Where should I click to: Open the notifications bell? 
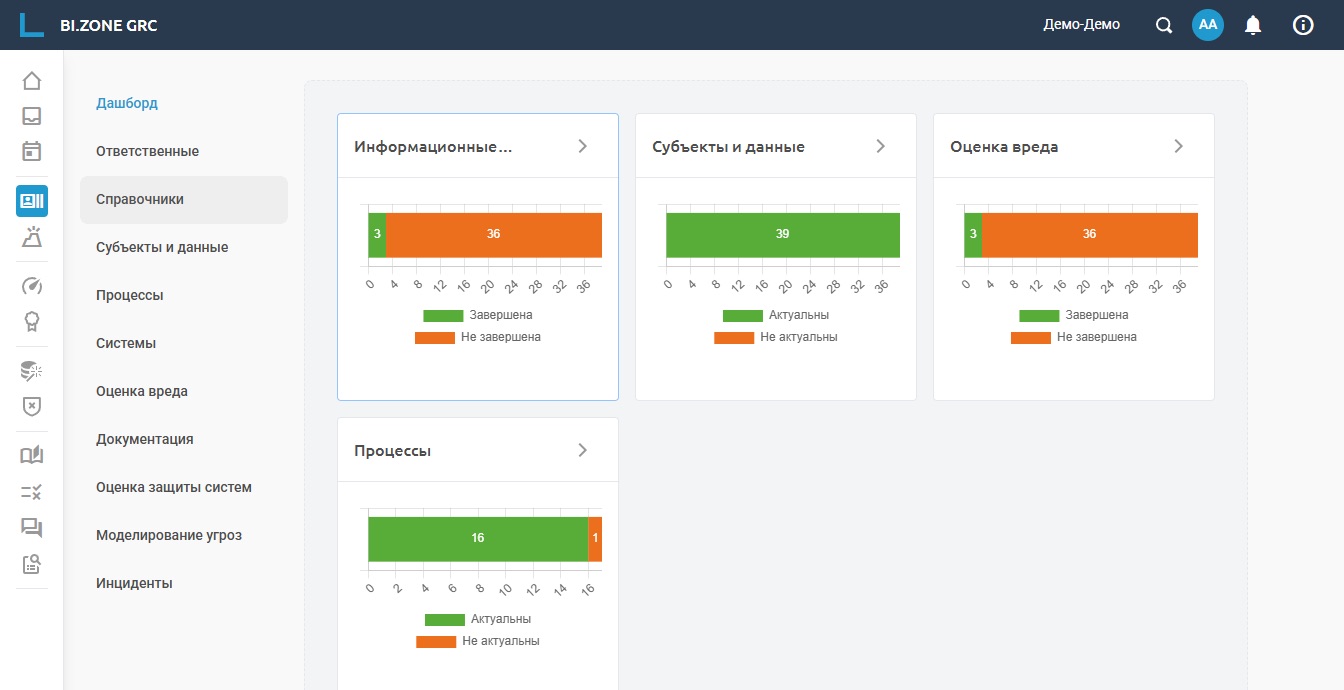click(1253, 25)
